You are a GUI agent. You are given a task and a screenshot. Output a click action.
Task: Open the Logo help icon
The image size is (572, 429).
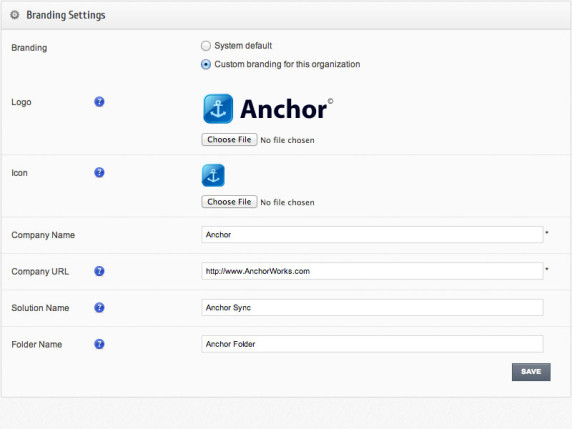pyautogui.click(x=99, y=101)
